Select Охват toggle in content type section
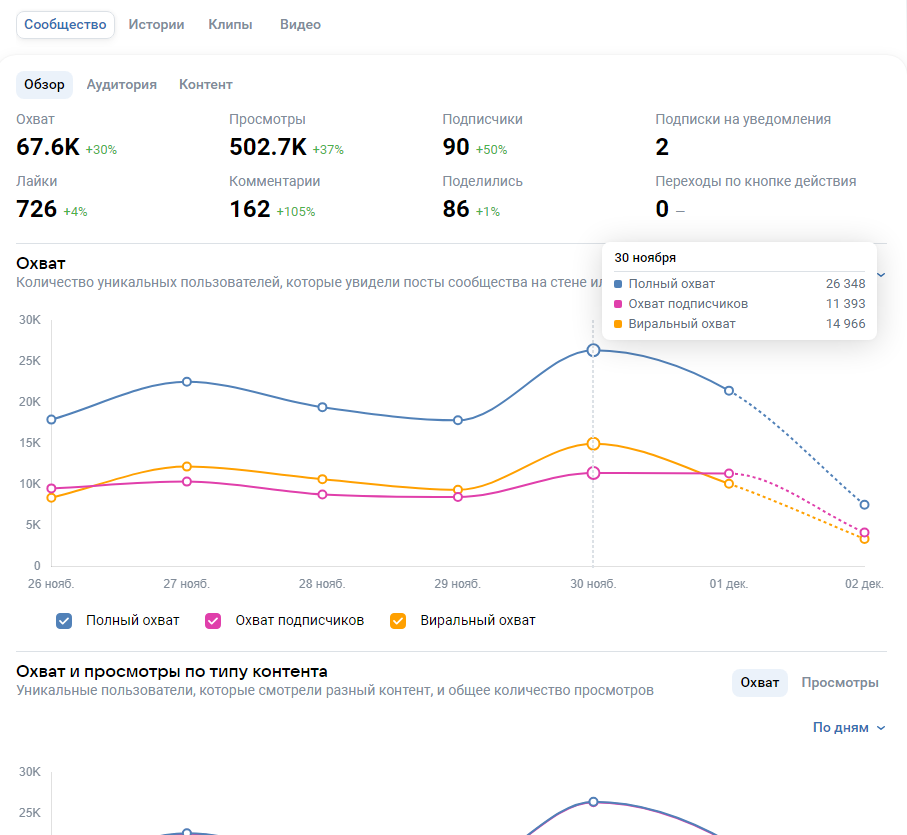The image size is (907, 835). coord(759,683)
